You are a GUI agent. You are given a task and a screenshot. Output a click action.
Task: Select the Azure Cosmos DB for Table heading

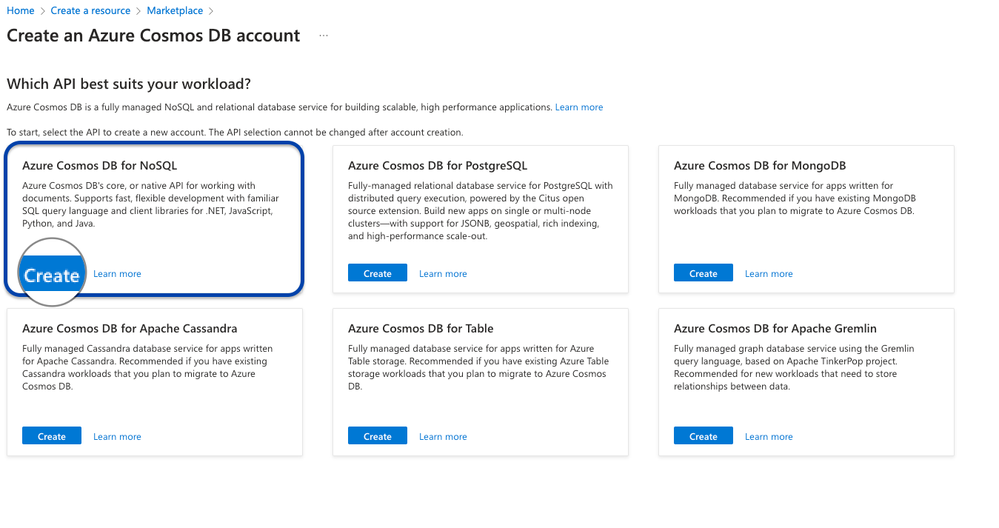(x=420, y=329)
